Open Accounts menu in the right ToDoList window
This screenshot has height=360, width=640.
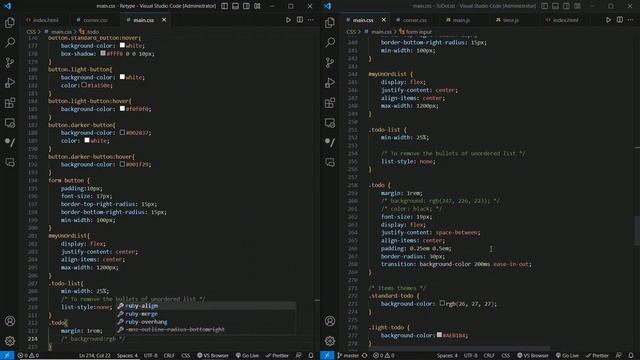coord(330,321)
